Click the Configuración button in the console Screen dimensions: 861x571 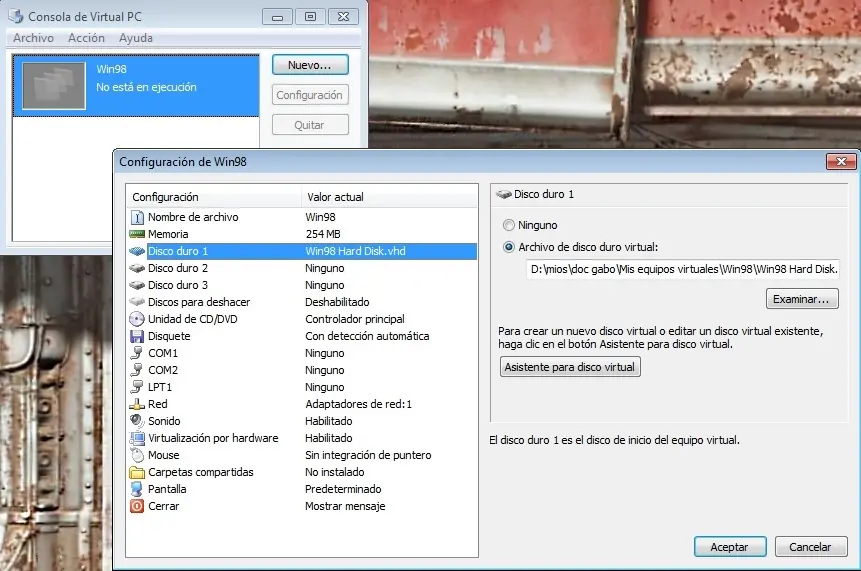click(310, 95)
